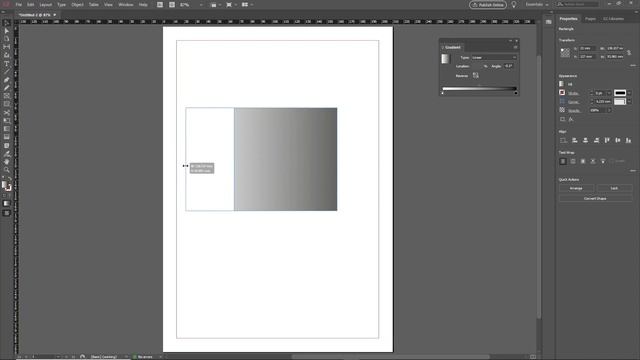
Task: Select the Note tool
Action: click(7, 146)
